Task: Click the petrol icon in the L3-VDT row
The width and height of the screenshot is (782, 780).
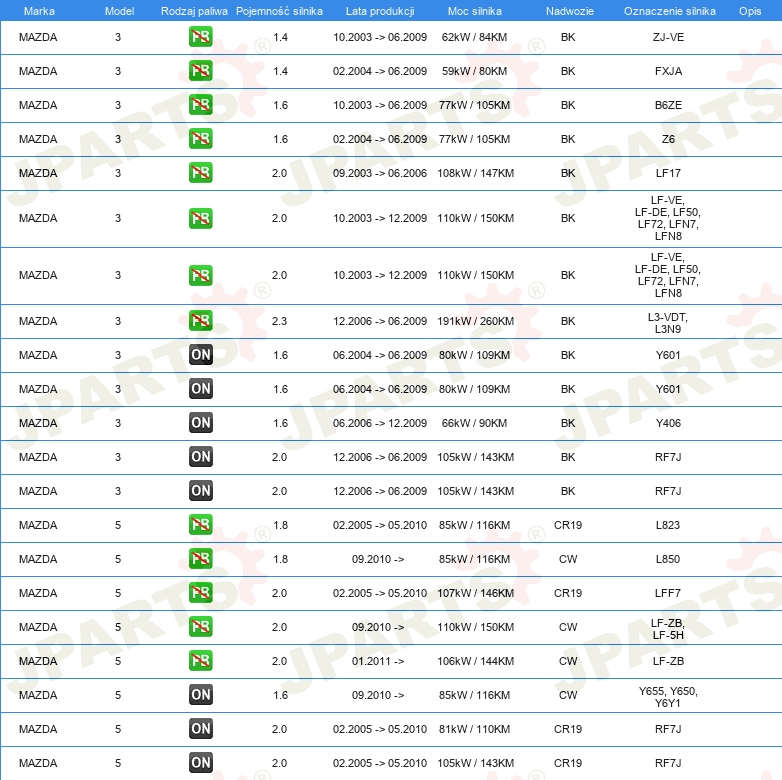Action: 200,321
